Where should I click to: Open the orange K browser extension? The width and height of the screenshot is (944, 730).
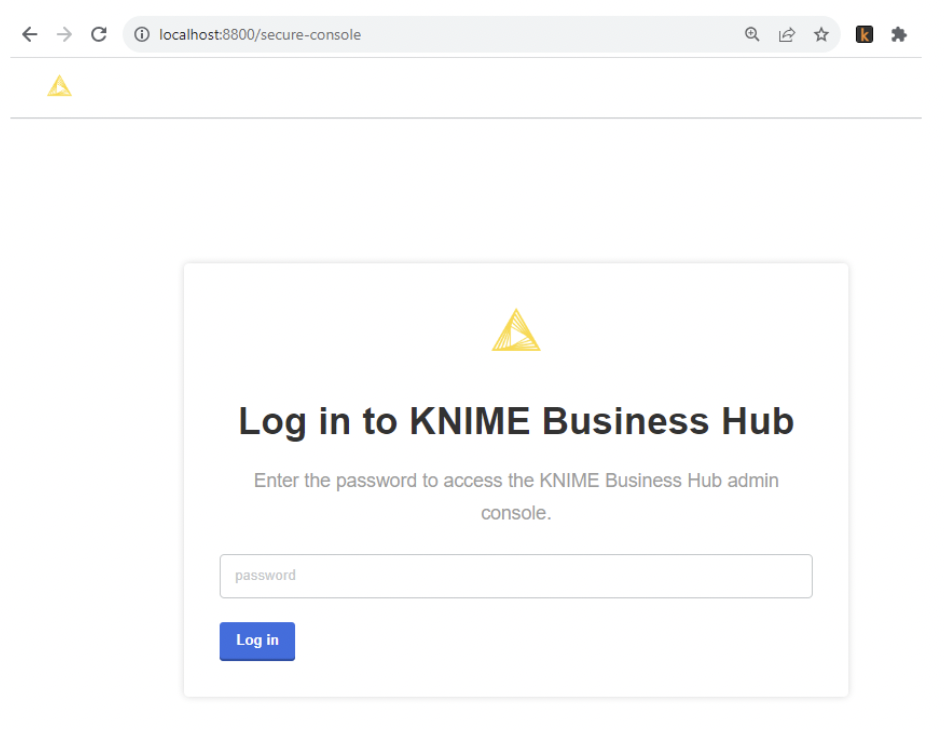(864, 34)
